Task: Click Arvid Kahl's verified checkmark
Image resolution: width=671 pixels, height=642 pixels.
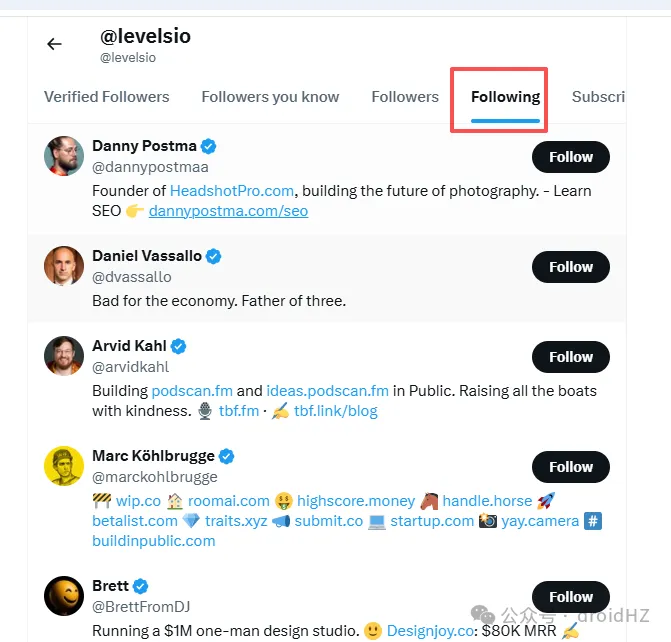Action: [179, 346]
